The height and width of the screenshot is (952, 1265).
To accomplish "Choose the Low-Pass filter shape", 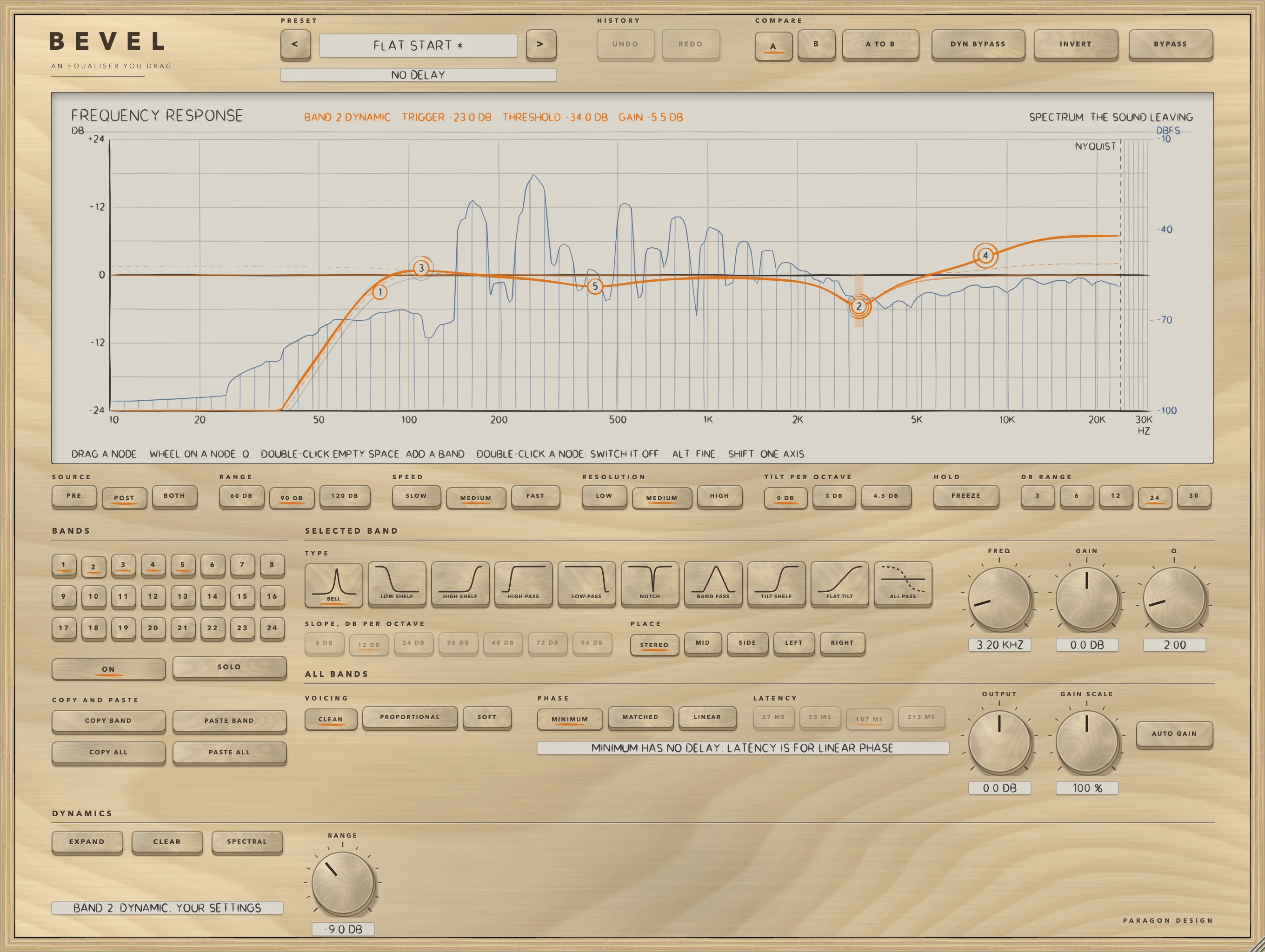I will coord(586,584).
